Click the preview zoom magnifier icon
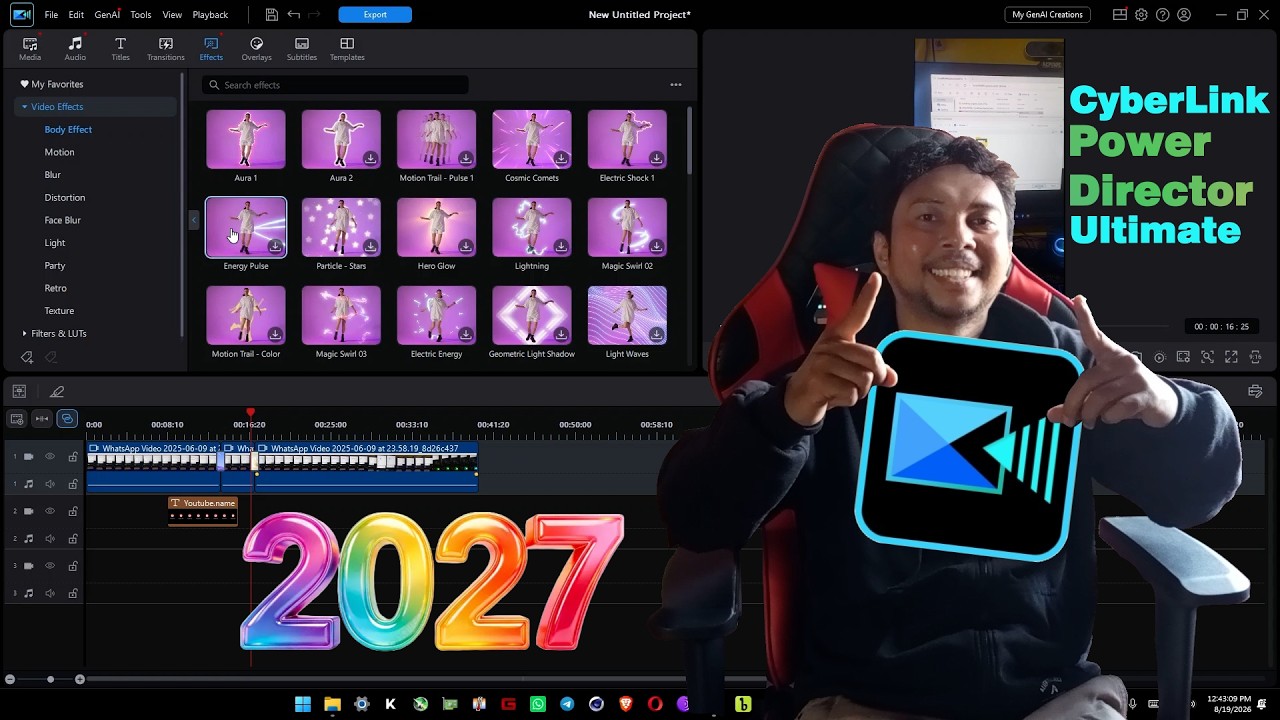1280x720 pixels. point(1207,357)
